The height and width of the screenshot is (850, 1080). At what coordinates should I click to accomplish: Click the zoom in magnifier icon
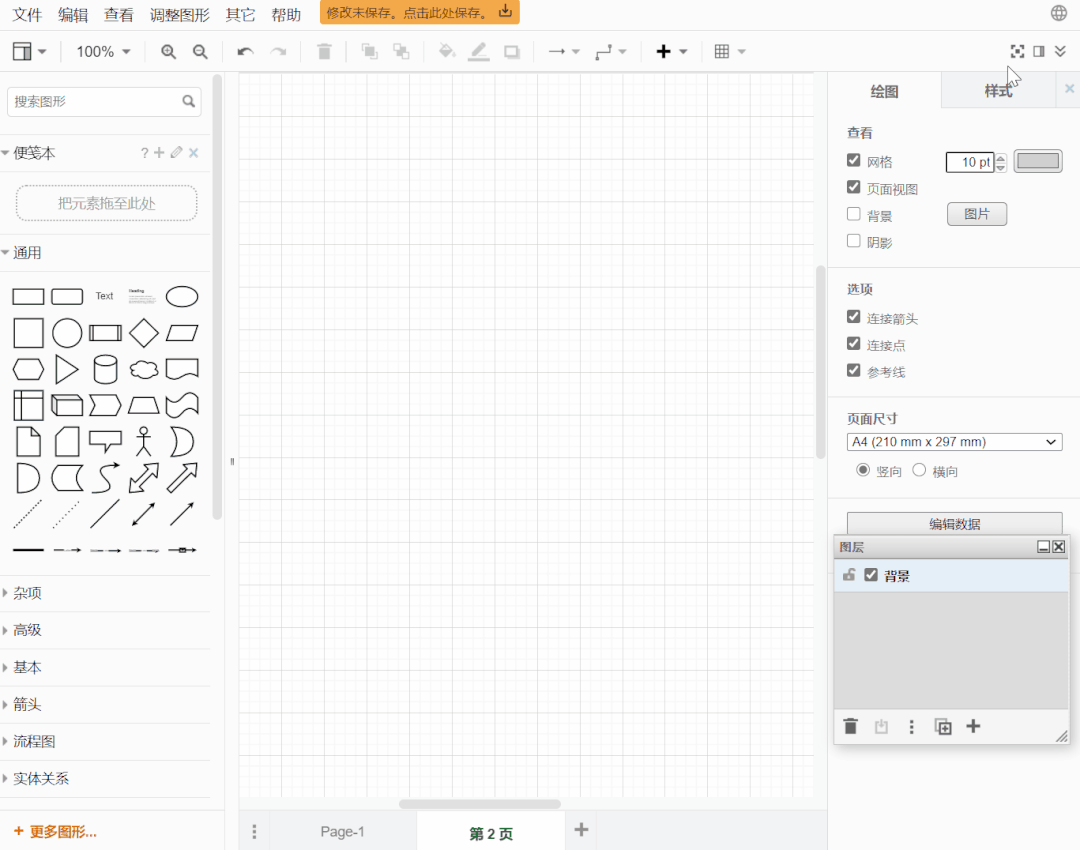[x=168, y=52]
